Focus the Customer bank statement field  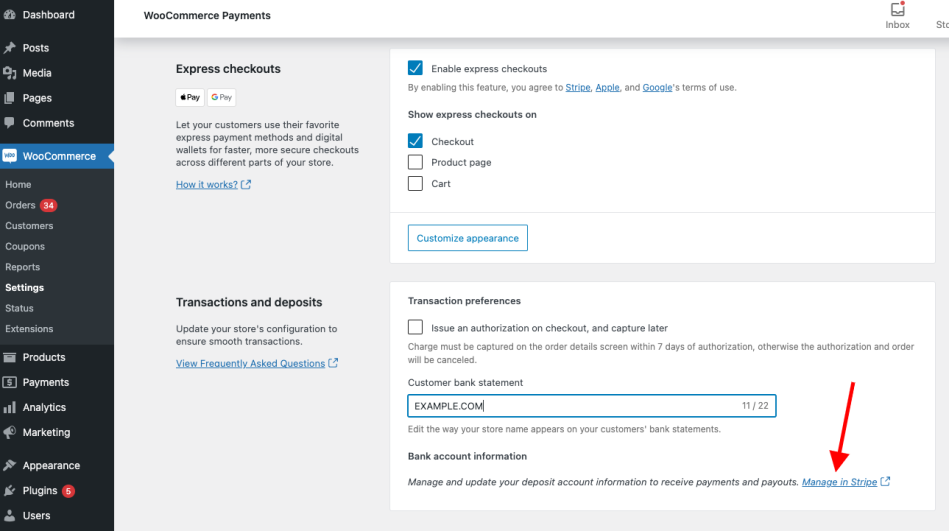[x=570, y=406]
